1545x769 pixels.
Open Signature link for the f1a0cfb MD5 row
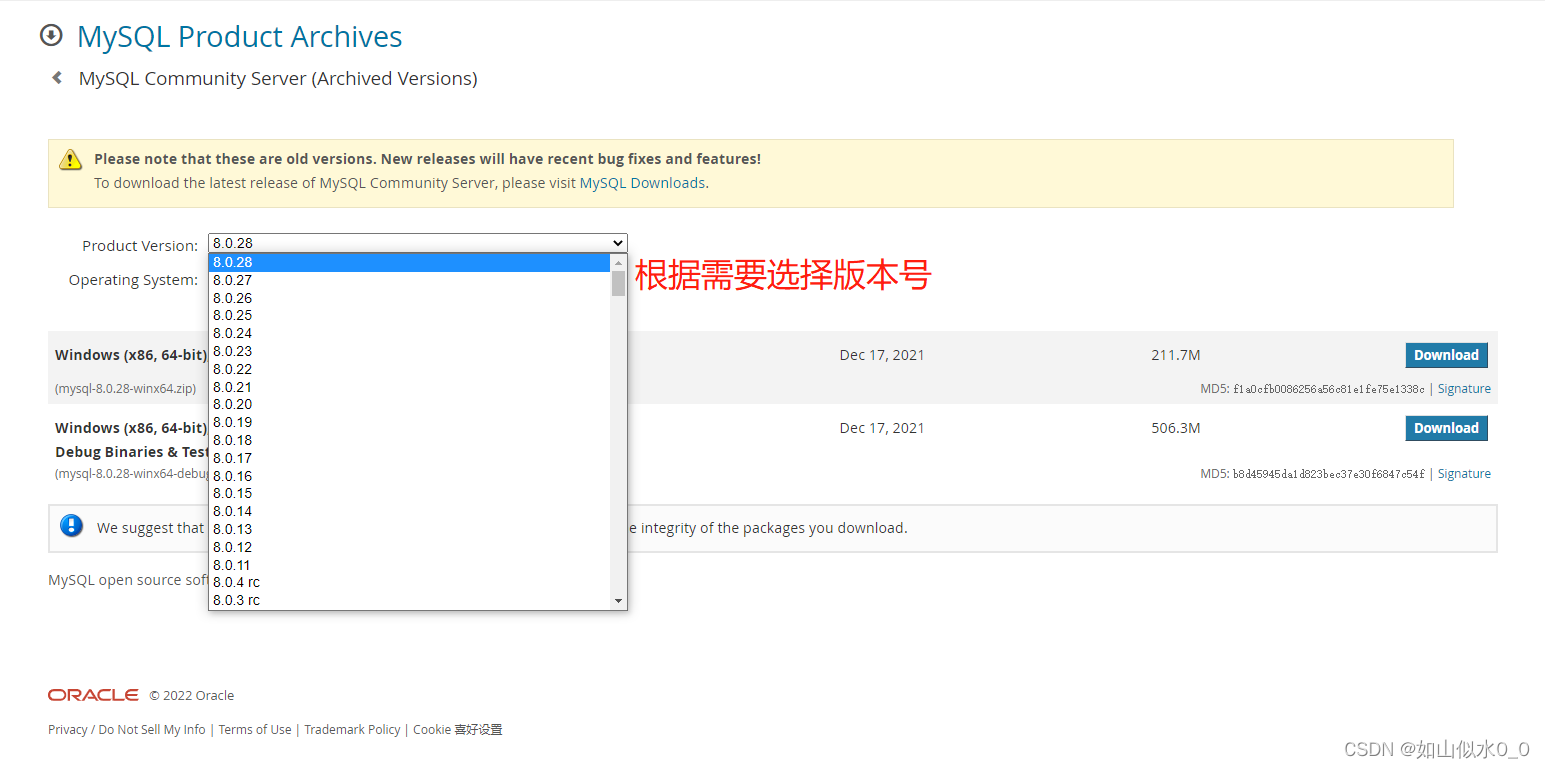click(1464, 389)
